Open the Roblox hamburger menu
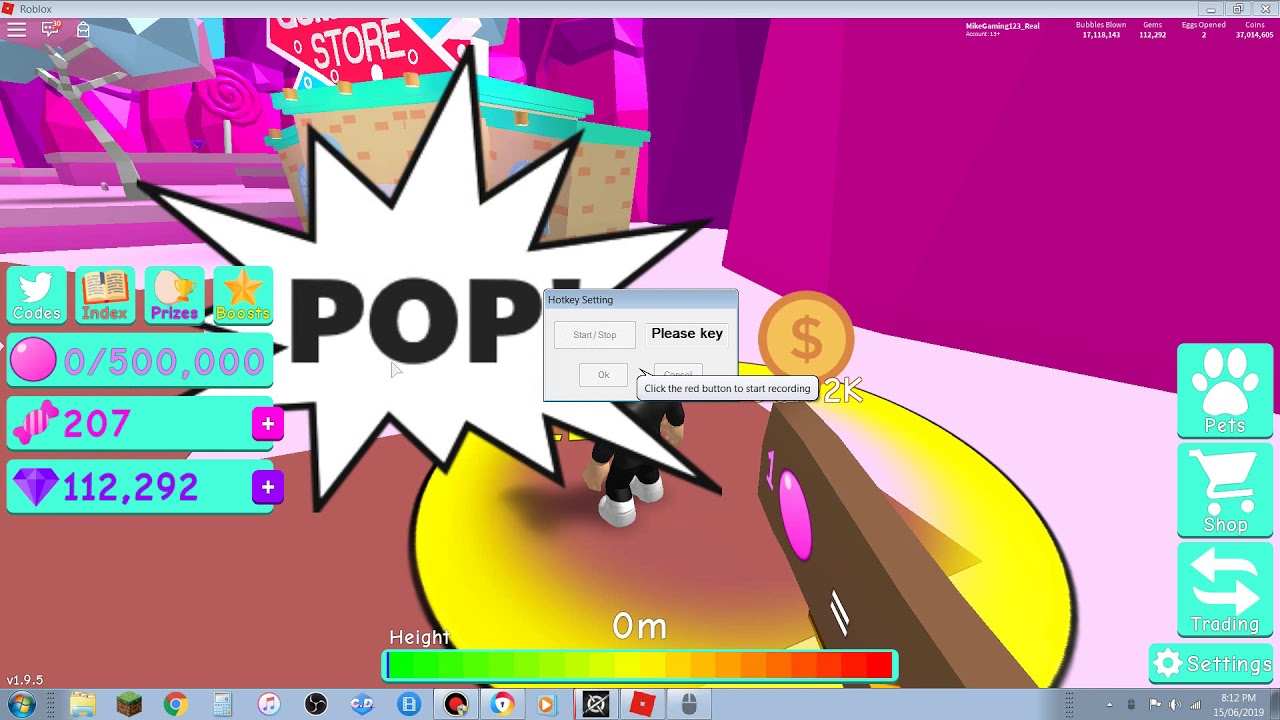Screen dimensions: 1280x720 (x=16, y=30)
